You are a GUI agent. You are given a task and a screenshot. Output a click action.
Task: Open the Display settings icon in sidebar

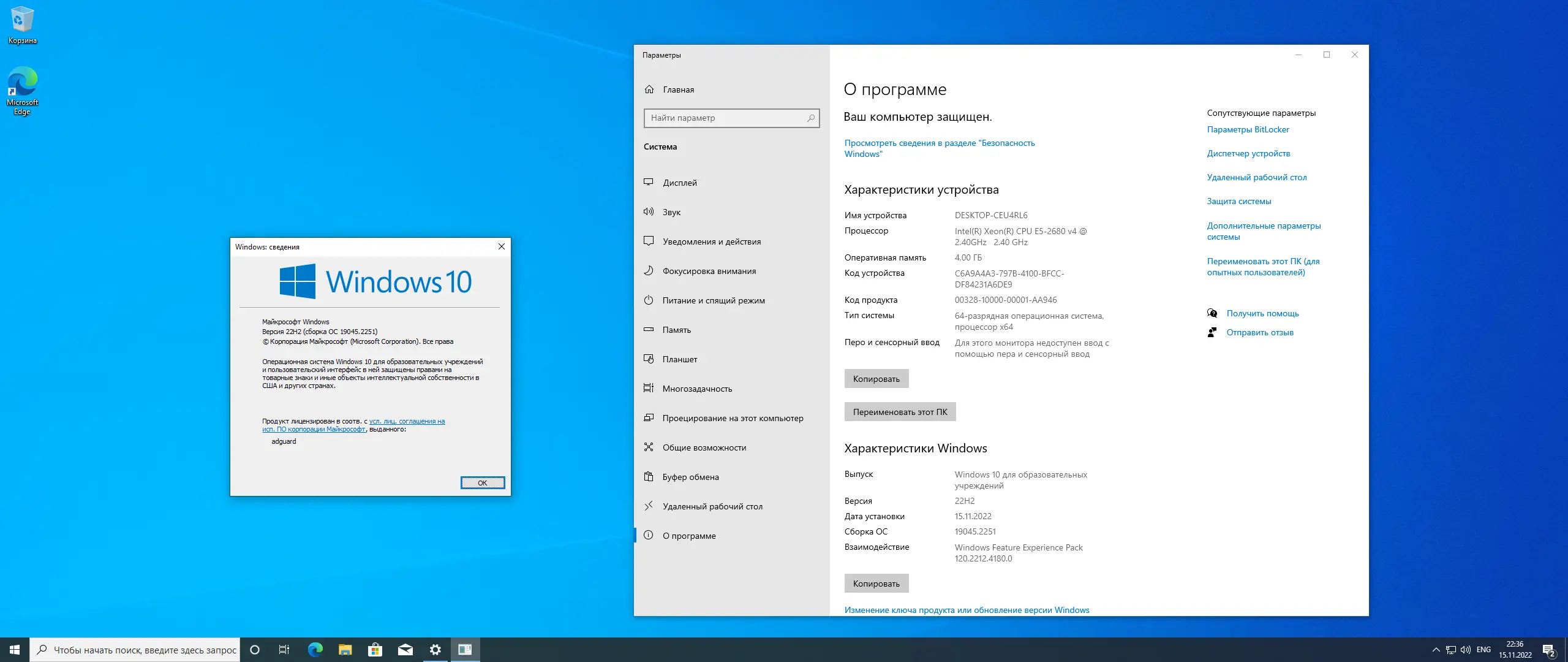(649, 182)
